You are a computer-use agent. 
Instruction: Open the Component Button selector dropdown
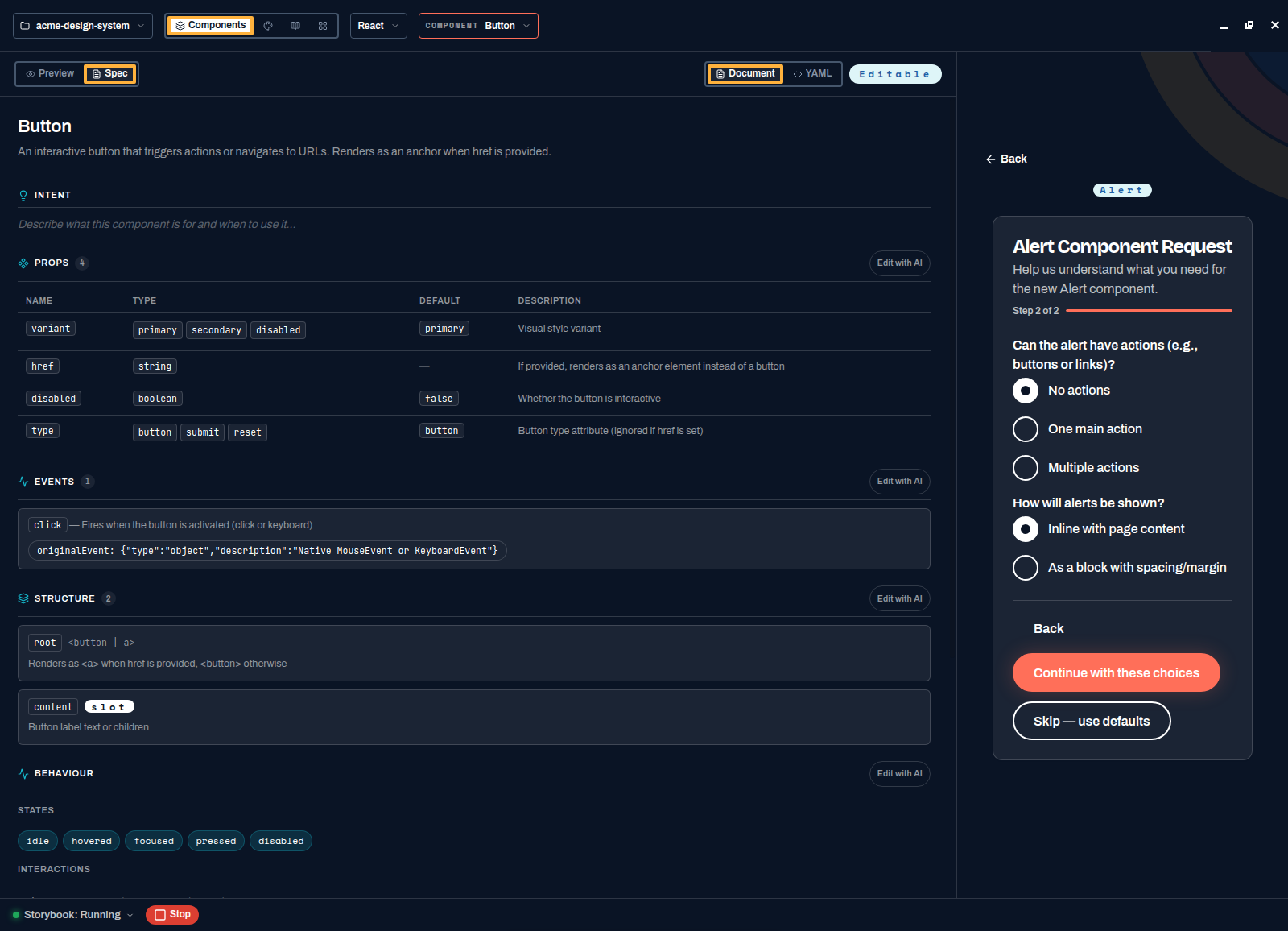478,26
